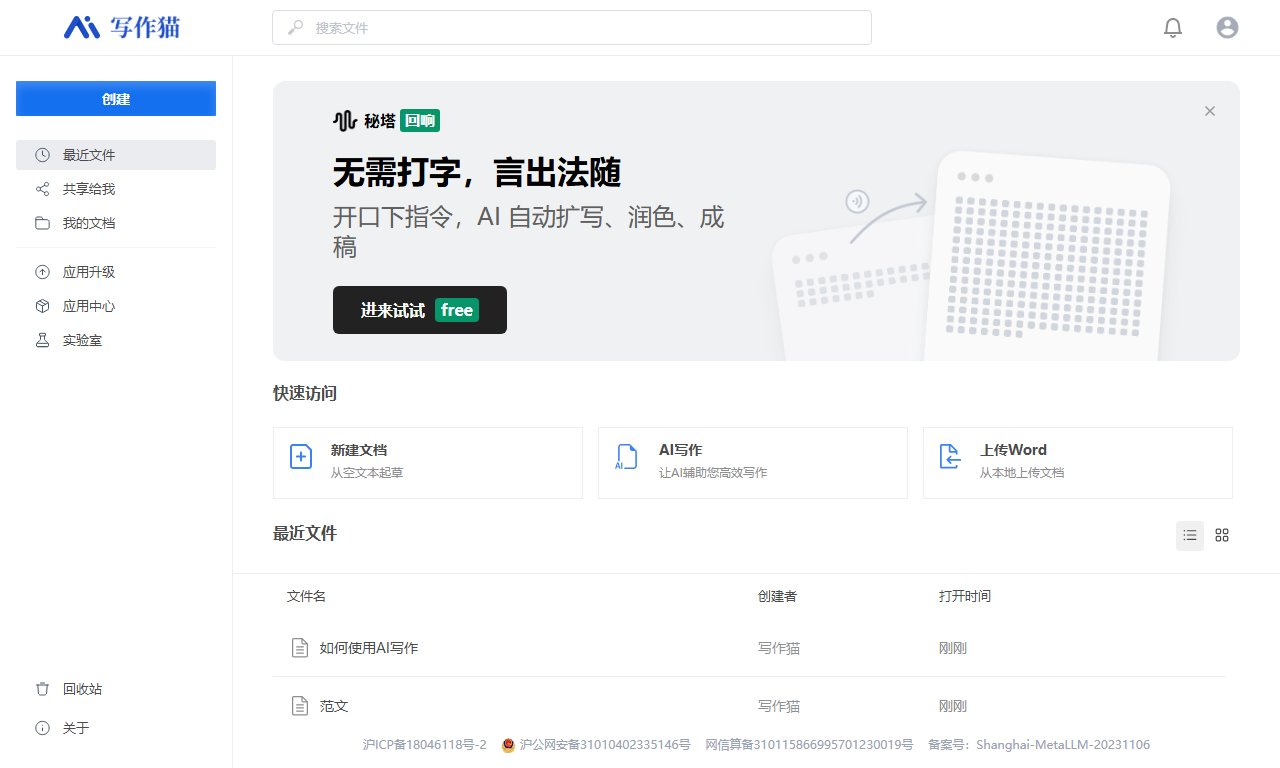
Task: Open the file named 范文
Action: (x=334, y=706)
